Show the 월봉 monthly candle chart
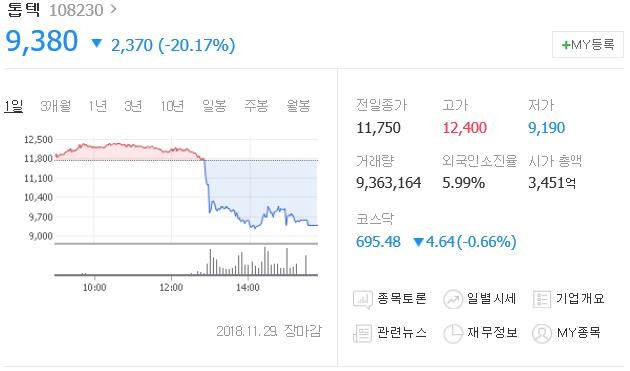The height and width of the screenshot is (371, 630). 298,106
